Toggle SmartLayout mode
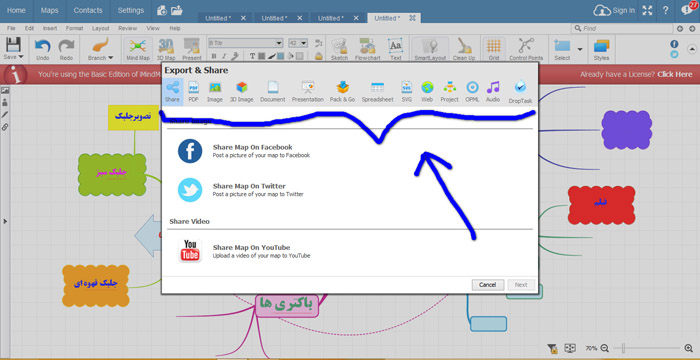Screen dimensions: 700x360 click(x=429, y=49)
